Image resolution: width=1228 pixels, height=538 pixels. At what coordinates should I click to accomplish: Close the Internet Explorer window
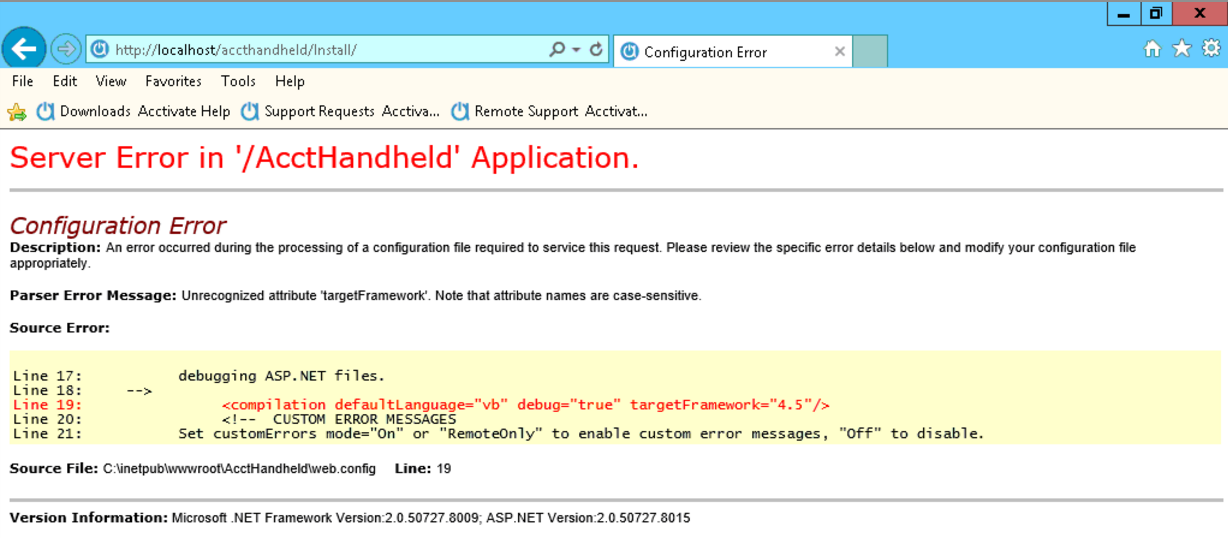click(1199, 14)
